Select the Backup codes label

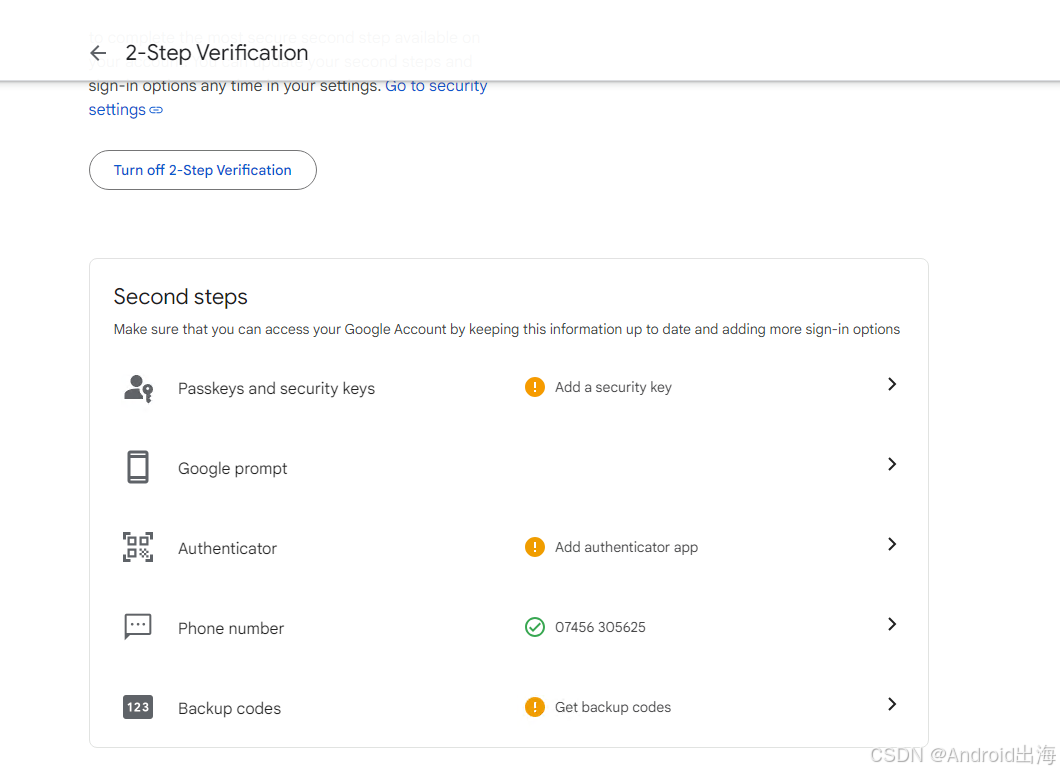click(229, 708)
